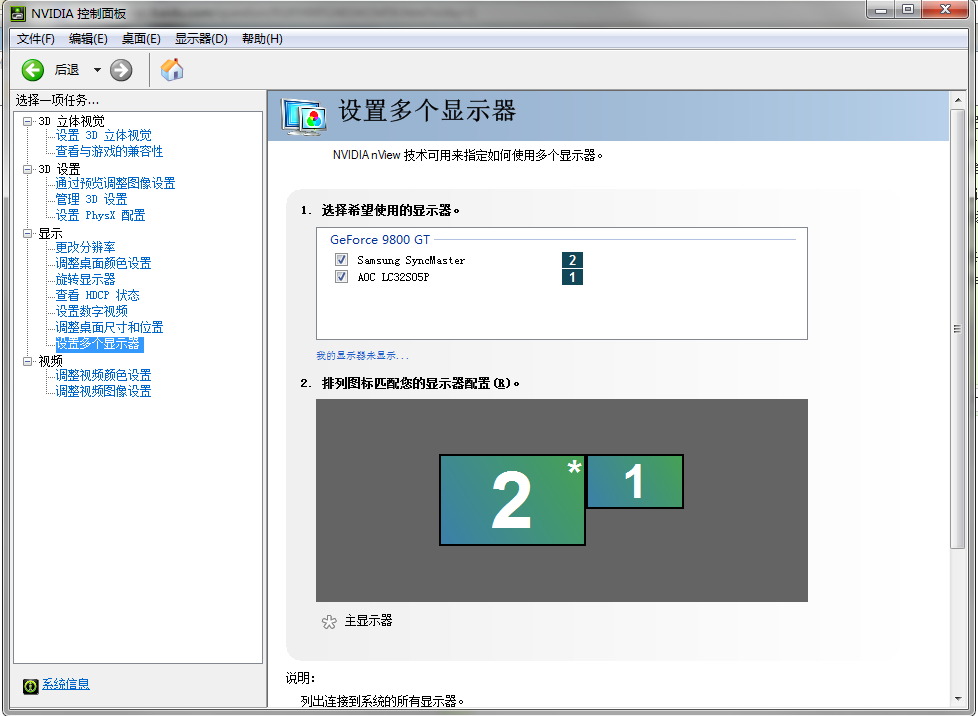Image resolution: width=978 pixels, height=716 pixels.
Task: Open 查看 HDCP 状态 page
Action: coord(97,295)
